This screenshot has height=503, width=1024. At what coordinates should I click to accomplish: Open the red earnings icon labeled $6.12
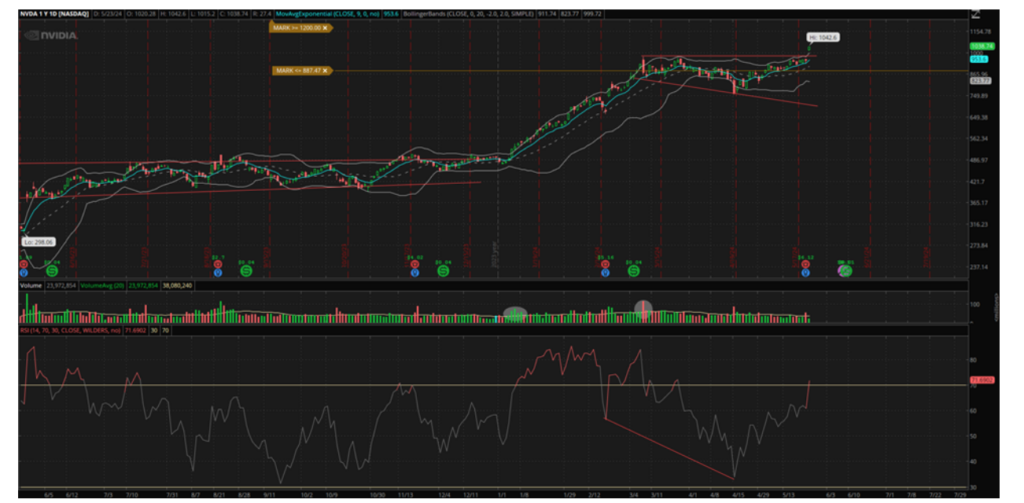point(805,264)
